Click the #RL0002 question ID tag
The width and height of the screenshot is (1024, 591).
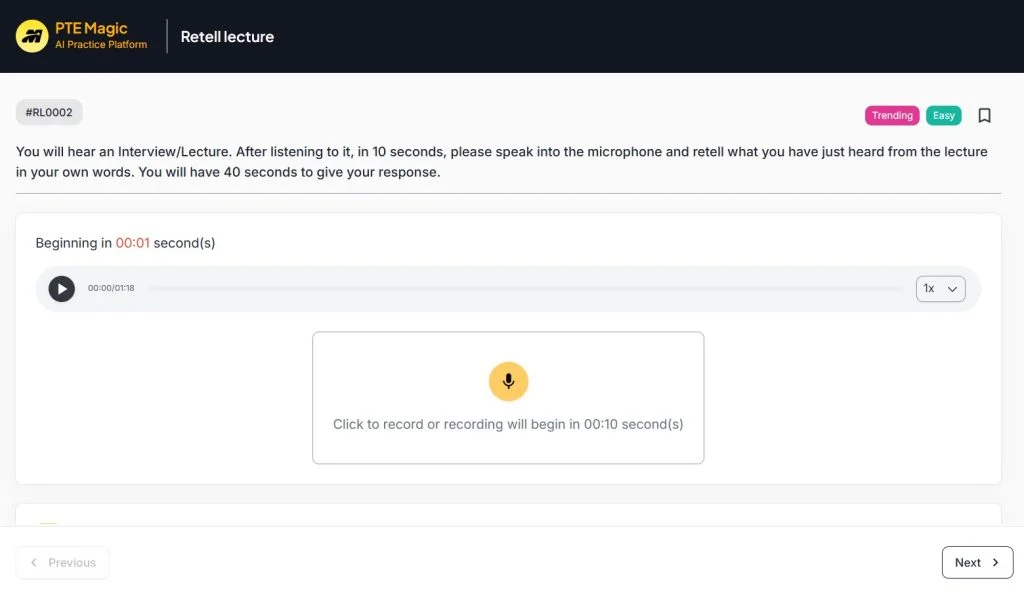pos(49,113)
